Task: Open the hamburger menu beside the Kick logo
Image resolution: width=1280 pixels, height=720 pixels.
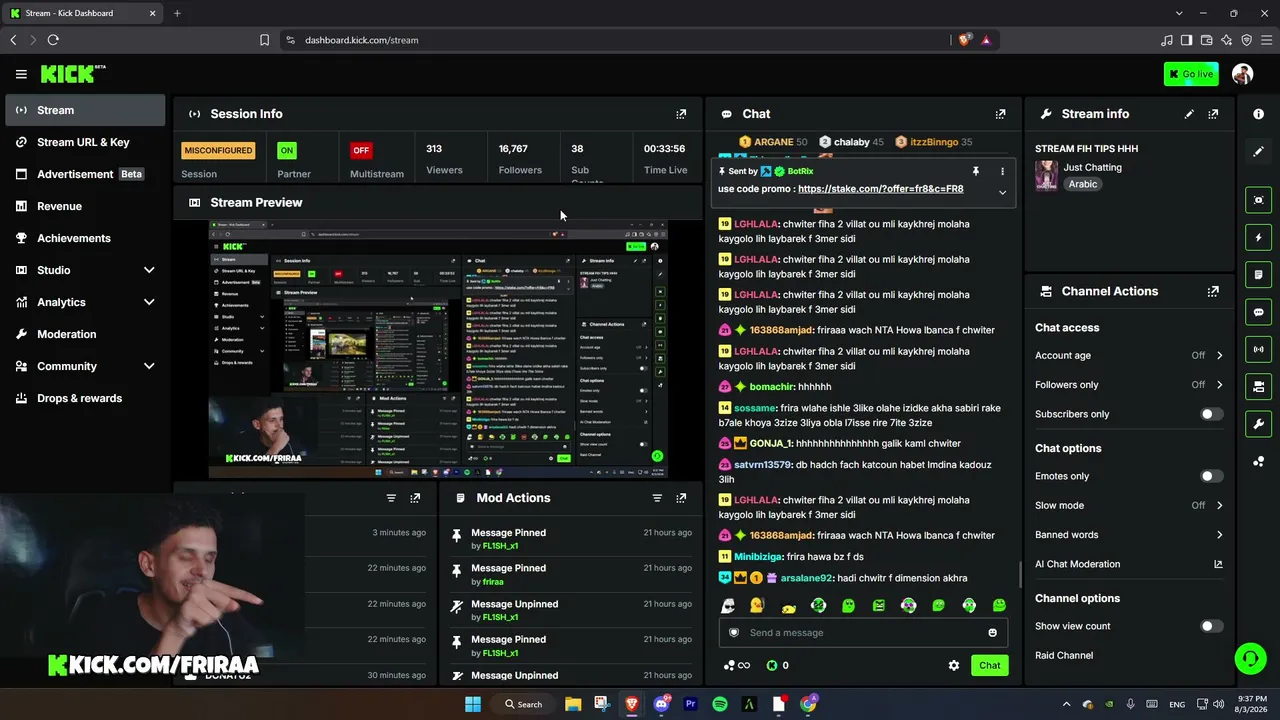Action: coord(21,74)
